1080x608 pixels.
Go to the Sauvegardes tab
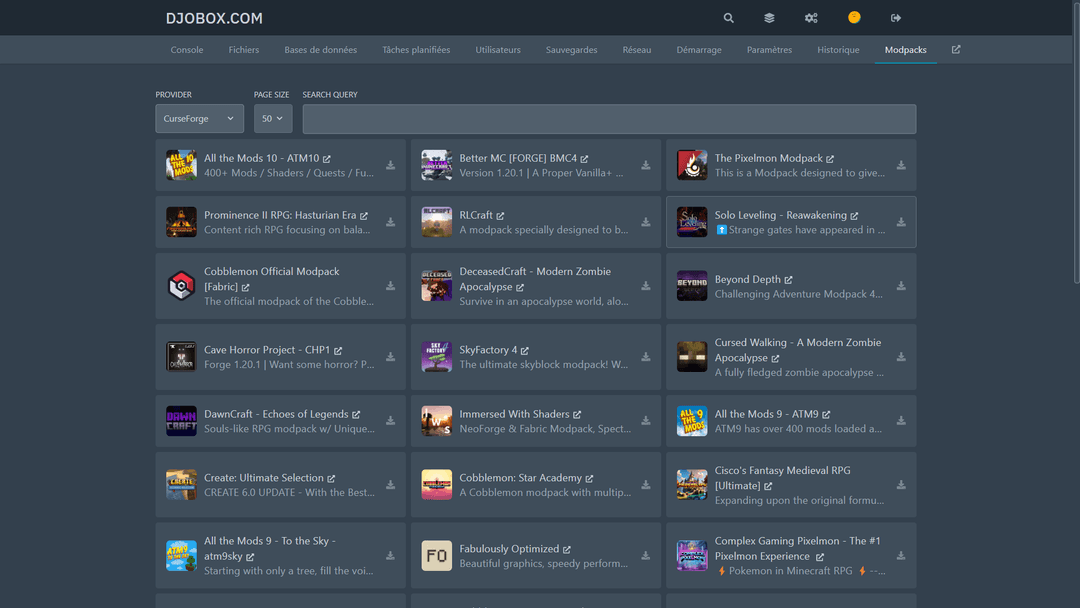click(572, 50)
